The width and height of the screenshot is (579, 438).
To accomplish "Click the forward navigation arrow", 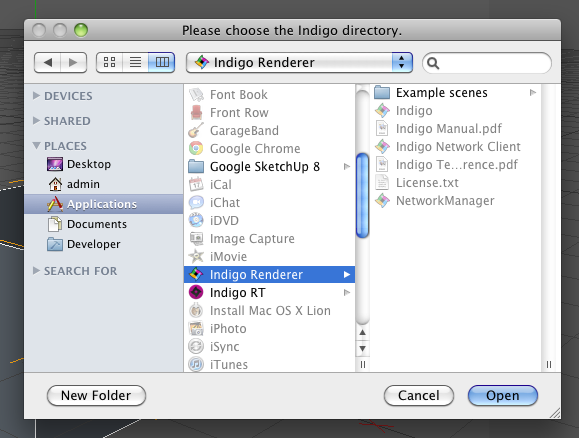I will pos(73,62).
